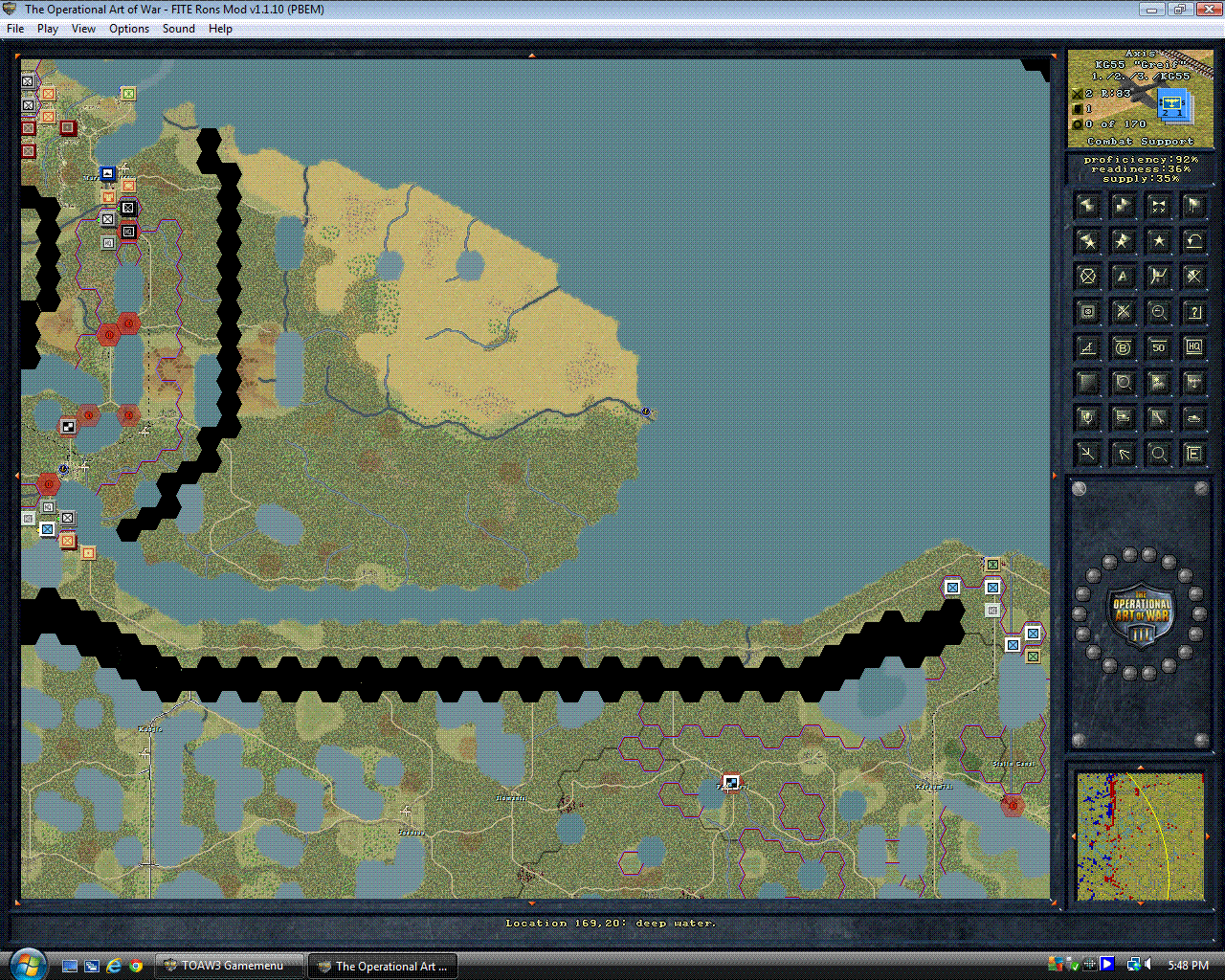
Task: Click the octagon with X icon
Action: coord(1088,277)
